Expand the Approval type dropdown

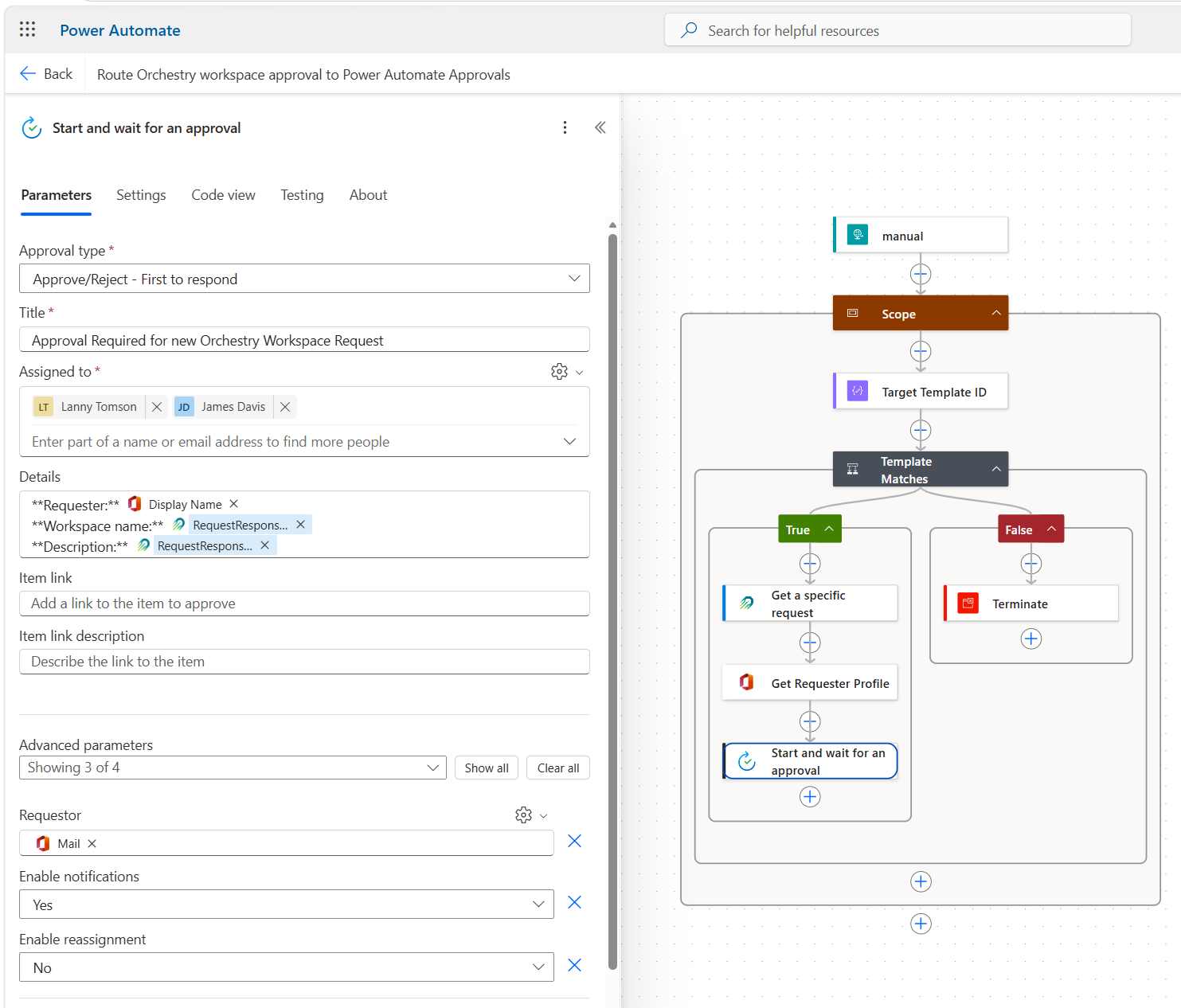[x=304, y=279]
